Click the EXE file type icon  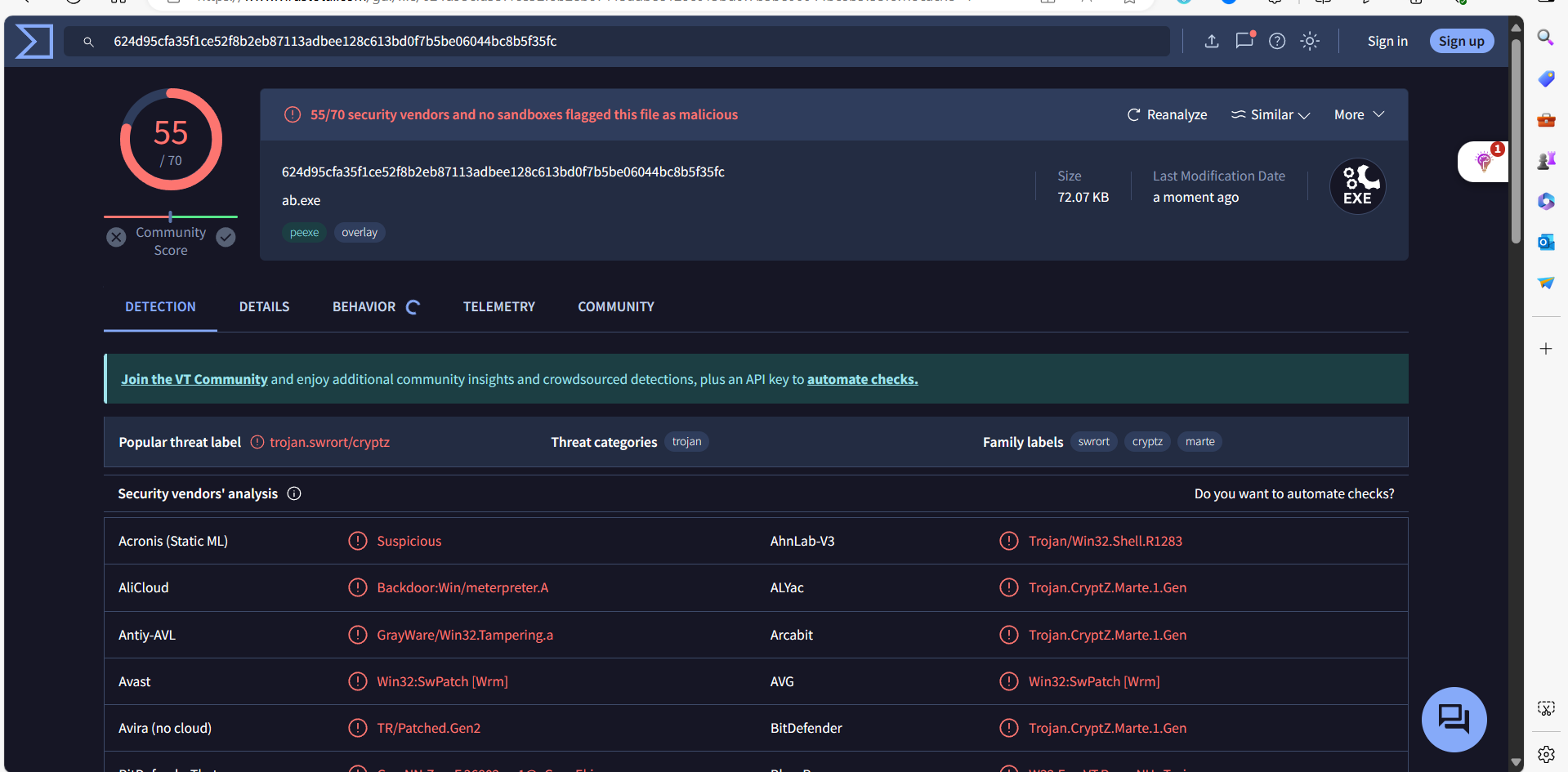[1357, 187]
